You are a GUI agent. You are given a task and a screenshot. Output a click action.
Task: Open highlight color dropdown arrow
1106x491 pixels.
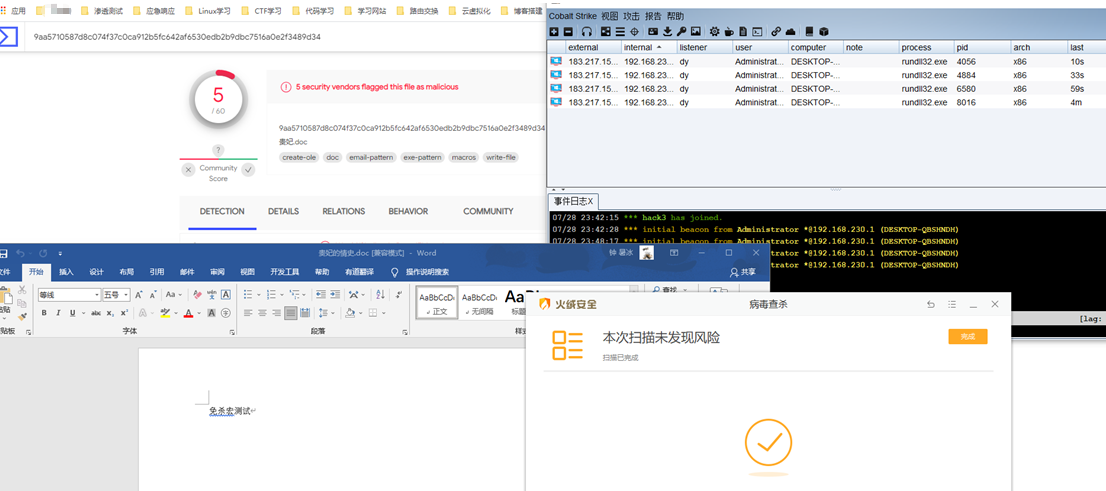pos(176,313)
